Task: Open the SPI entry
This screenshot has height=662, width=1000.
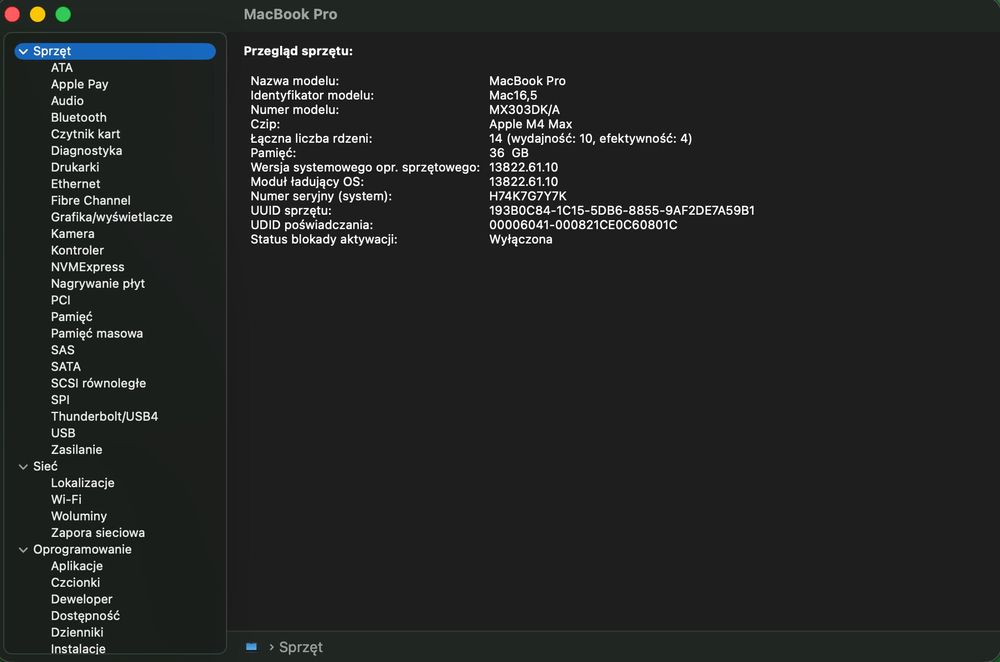Action: point(60,399)
